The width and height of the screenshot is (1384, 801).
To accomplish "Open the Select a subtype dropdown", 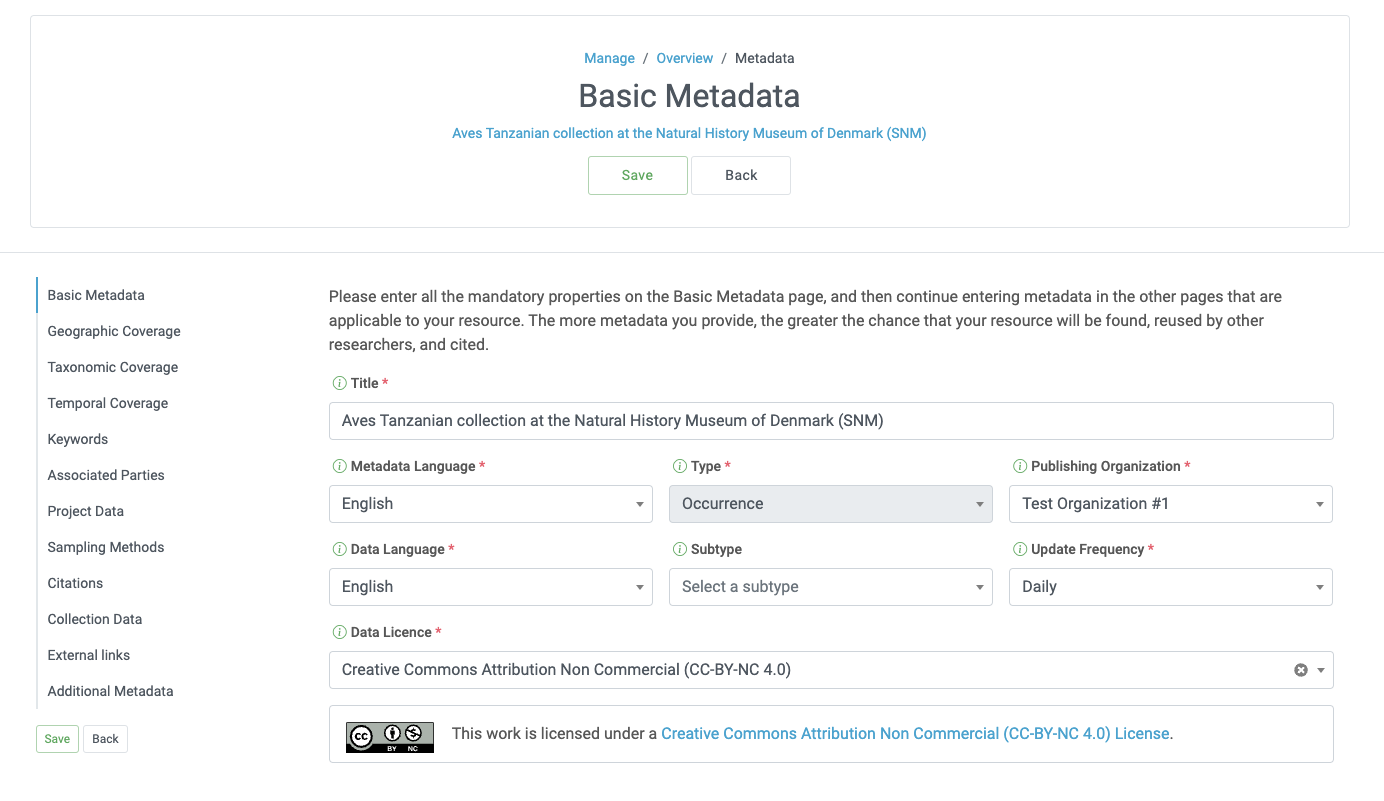I will point(831,587).
